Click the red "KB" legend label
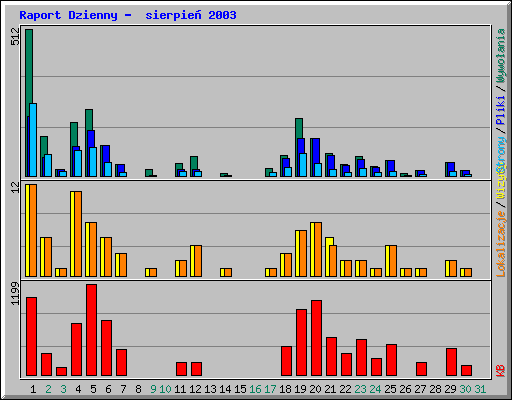Viewport: 512px width, 400px height. pos(500,371)
